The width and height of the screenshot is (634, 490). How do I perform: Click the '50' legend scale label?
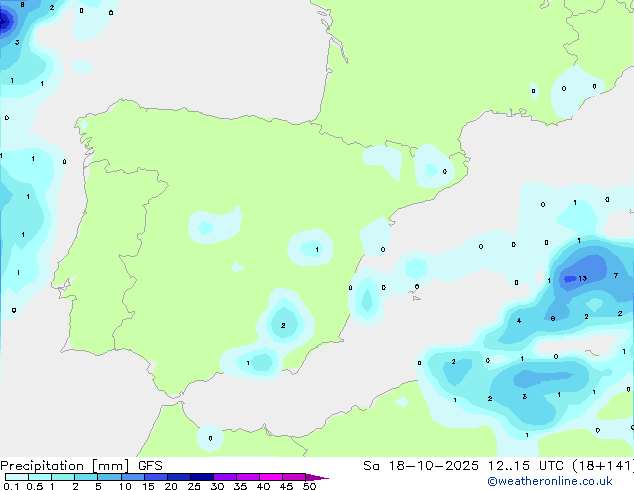tap(309, 486)
